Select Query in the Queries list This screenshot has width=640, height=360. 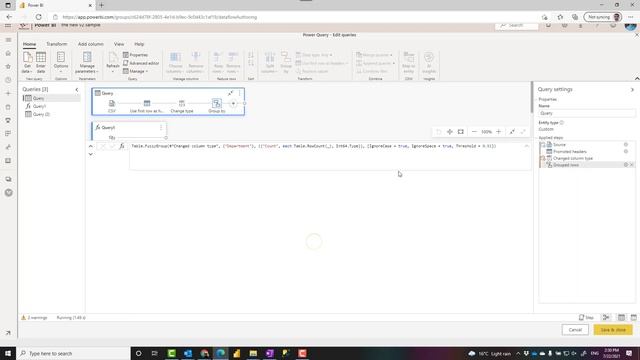pyautogui.click(x=51, y=98)
